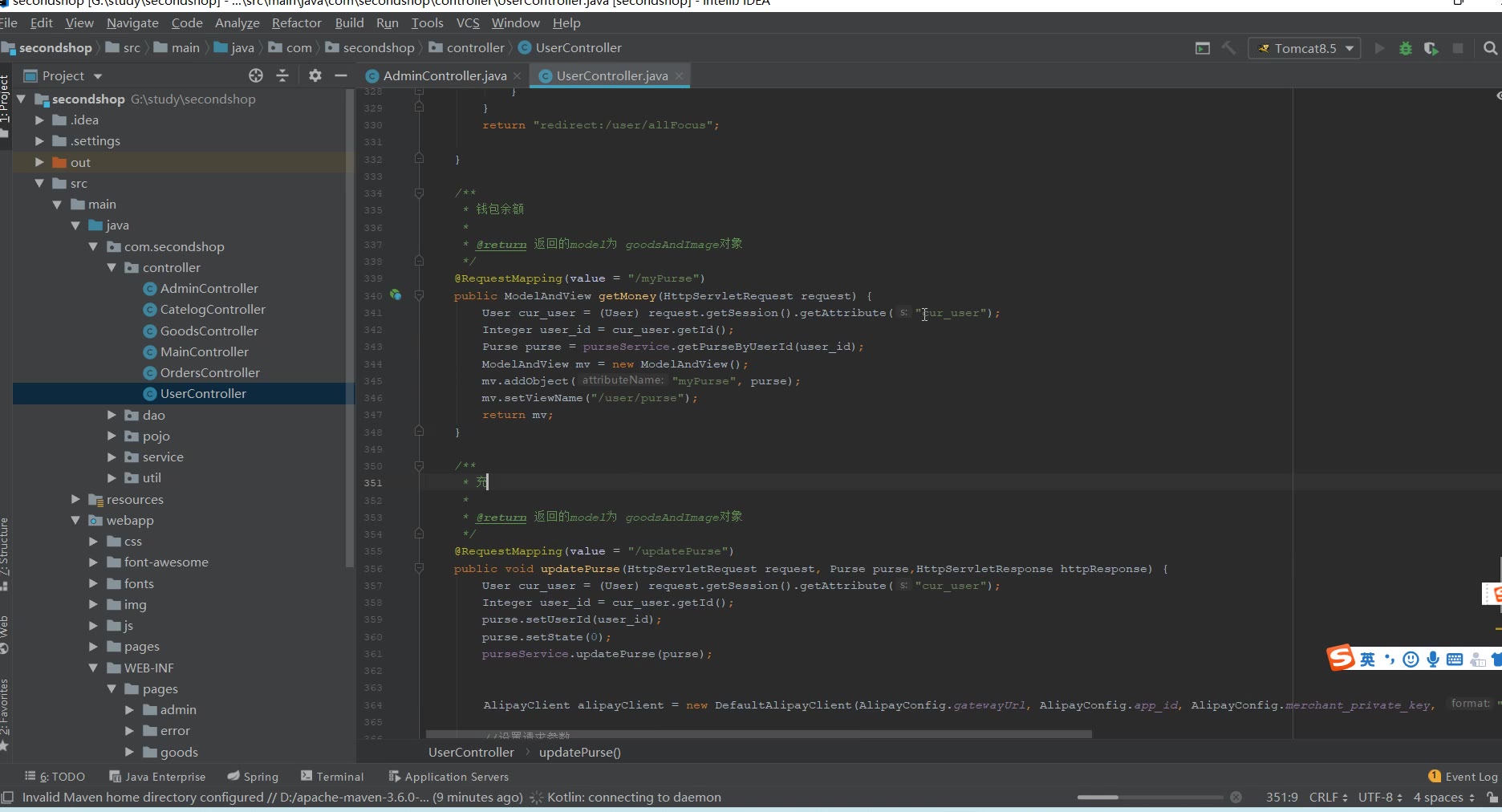This screenshot has height=812, width=1502.
Task: Click the Run green play icon
Action: point(1379,48)
